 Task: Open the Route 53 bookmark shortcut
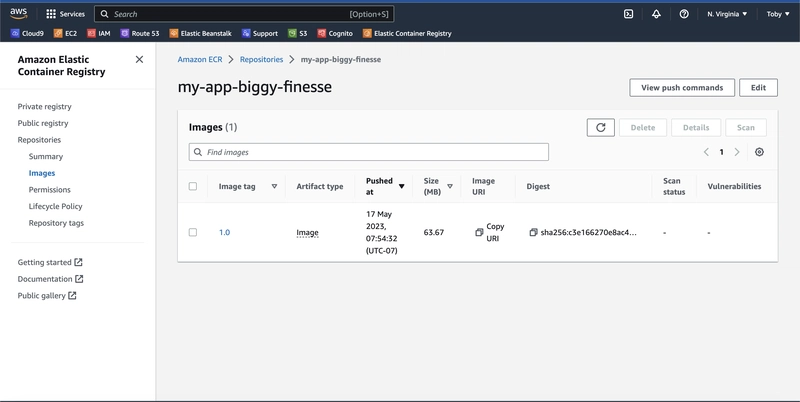coord(140,33)
